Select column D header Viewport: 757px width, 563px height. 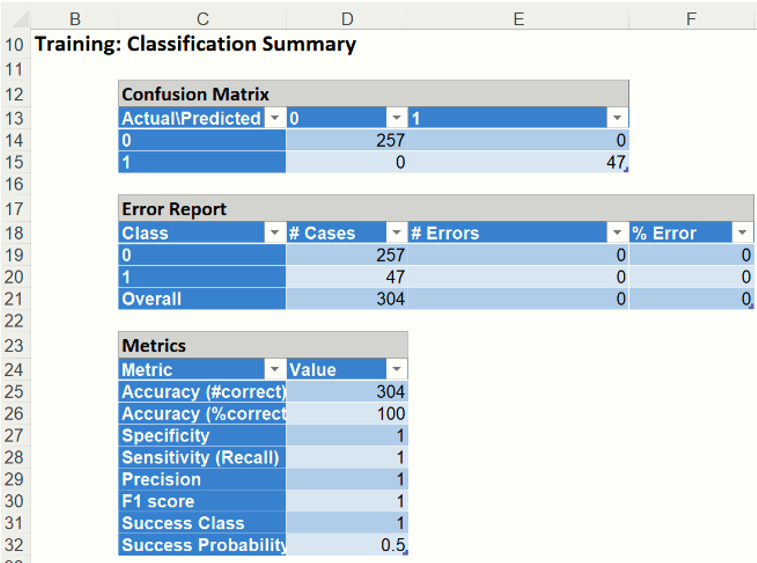pos(346,18)
